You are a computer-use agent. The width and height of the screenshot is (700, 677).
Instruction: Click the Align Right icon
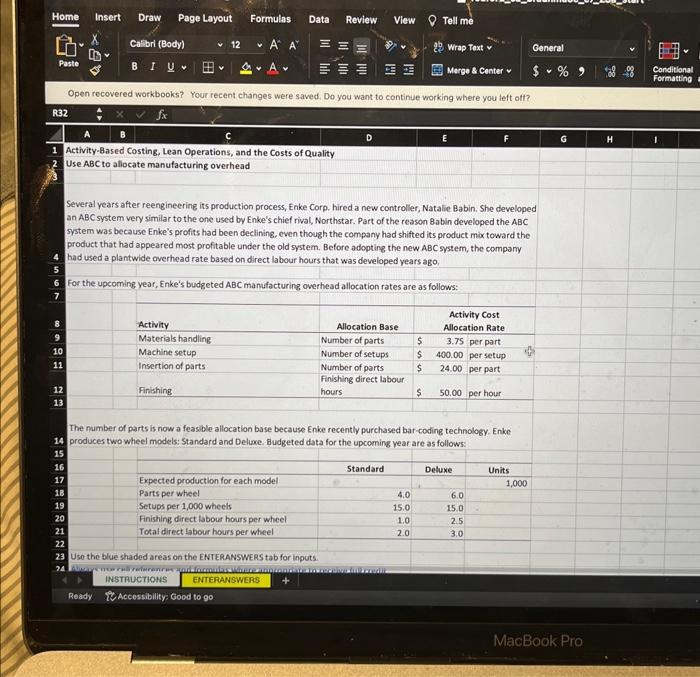[361, 70]
